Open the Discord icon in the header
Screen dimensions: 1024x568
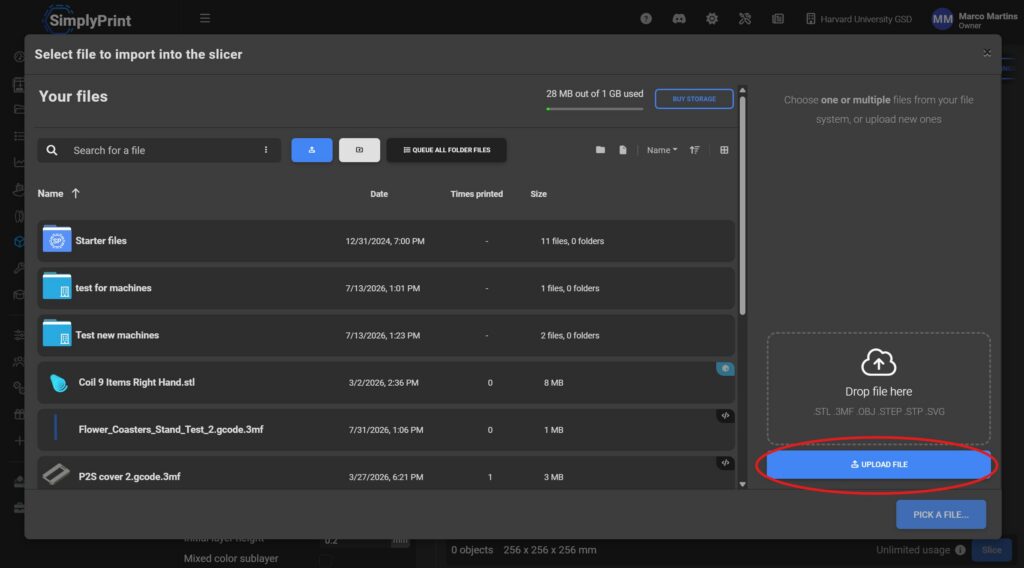679,19
